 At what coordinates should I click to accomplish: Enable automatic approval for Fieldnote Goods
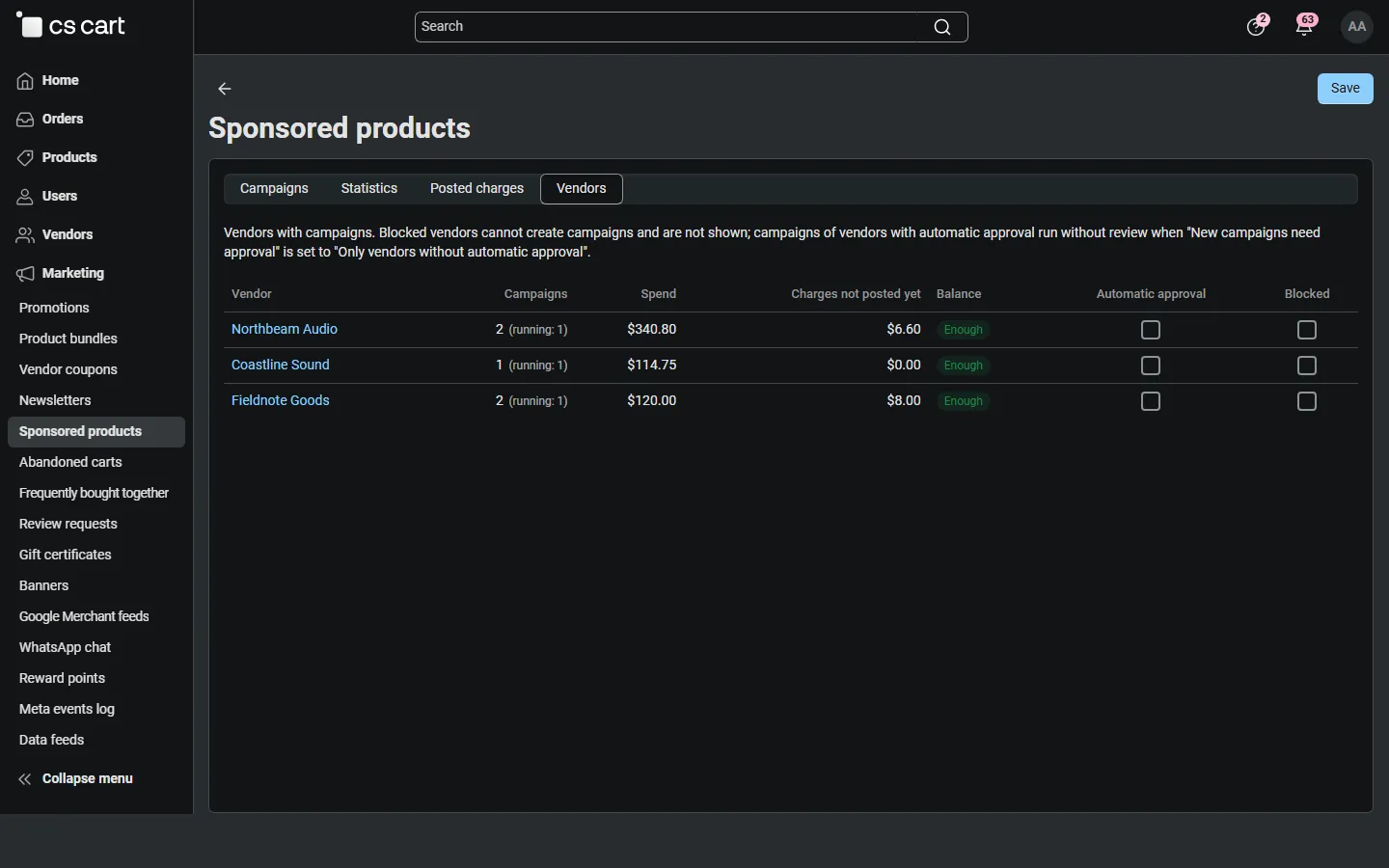tap(1152, 401)
